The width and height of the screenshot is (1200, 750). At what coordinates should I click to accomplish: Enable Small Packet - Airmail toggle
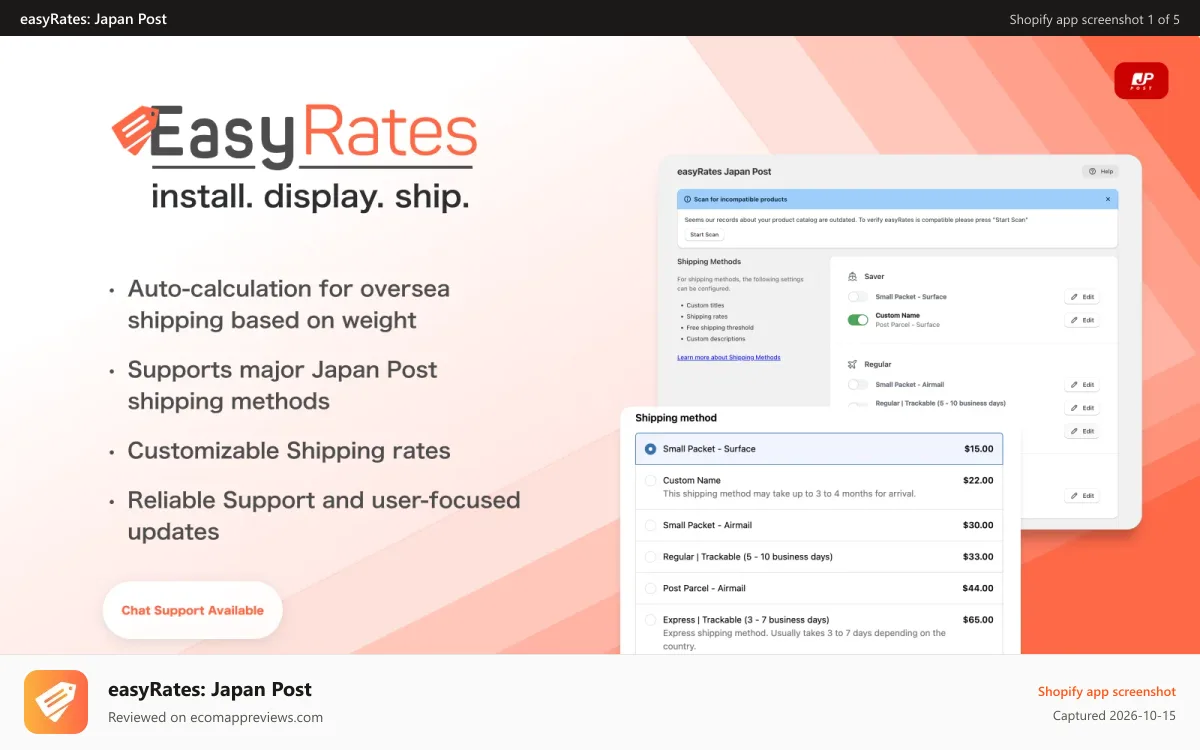tap(858, 385)
